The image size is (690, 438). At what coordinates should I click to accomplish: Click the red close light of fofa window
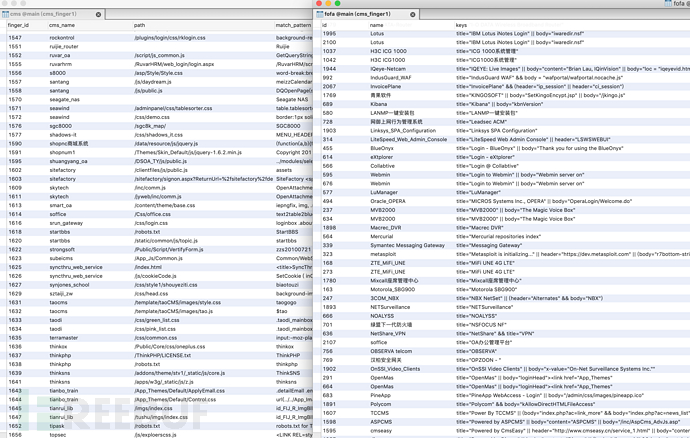[319, 3]
